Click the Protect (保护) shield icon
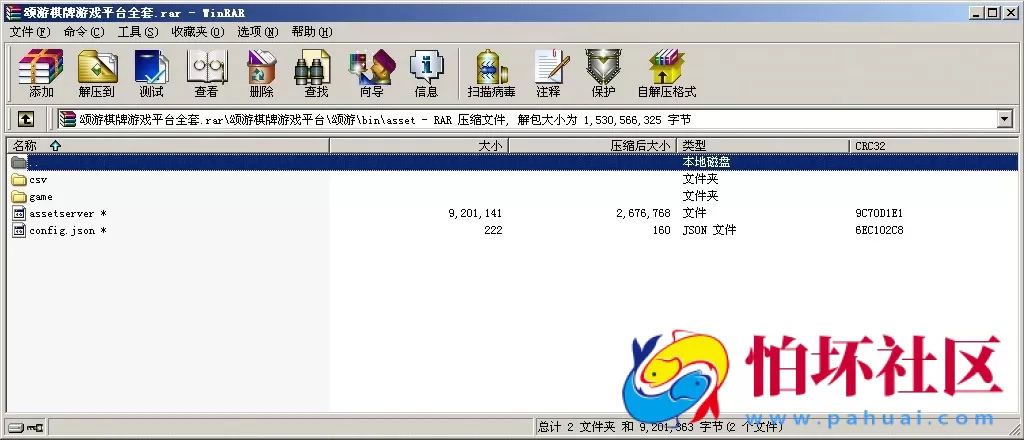 point(603,67)
